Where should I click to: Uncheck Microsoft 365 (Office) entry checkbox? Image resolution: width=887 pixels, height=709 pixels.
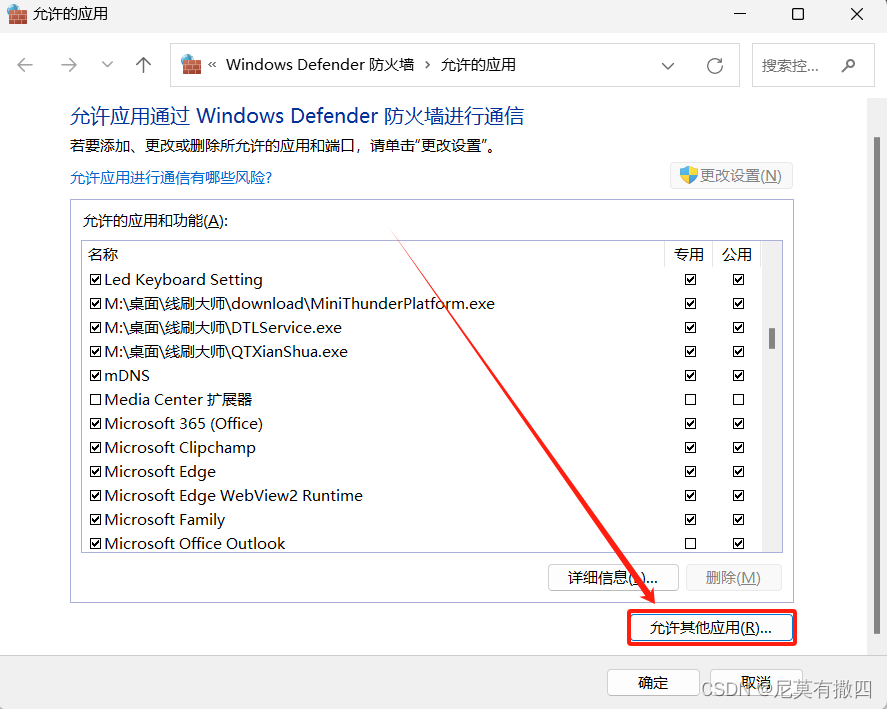click(96, 423)
